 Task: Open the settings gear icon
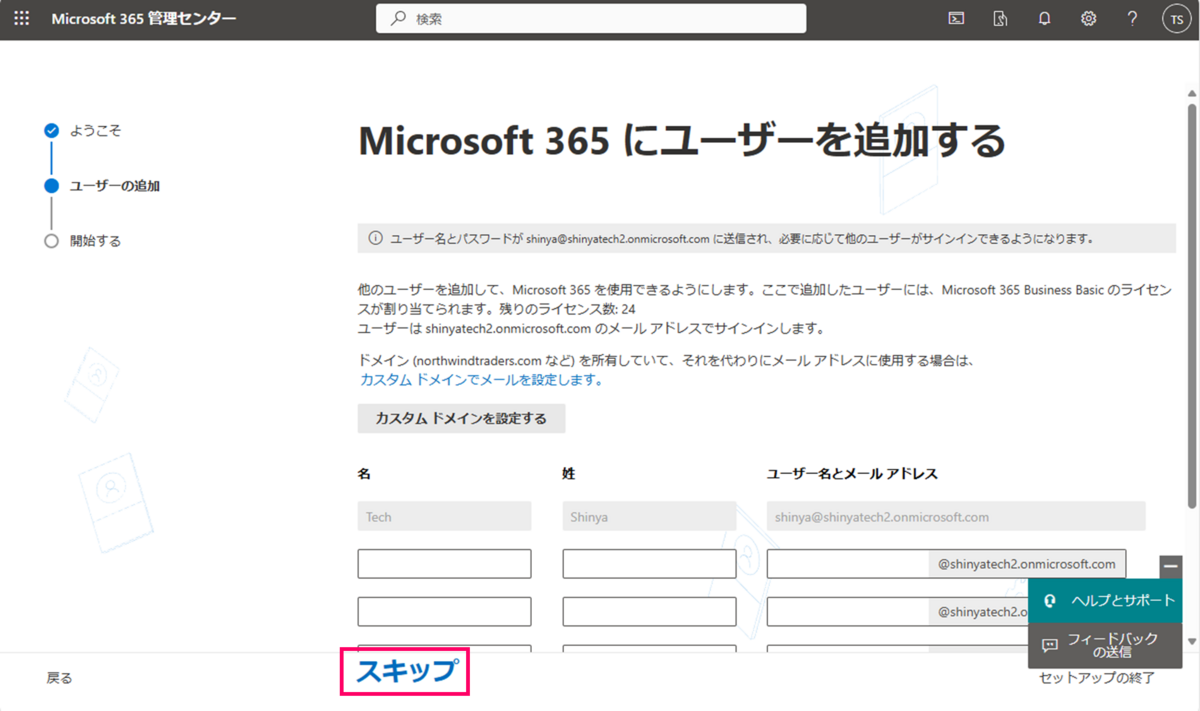[x=1088, y=19]
